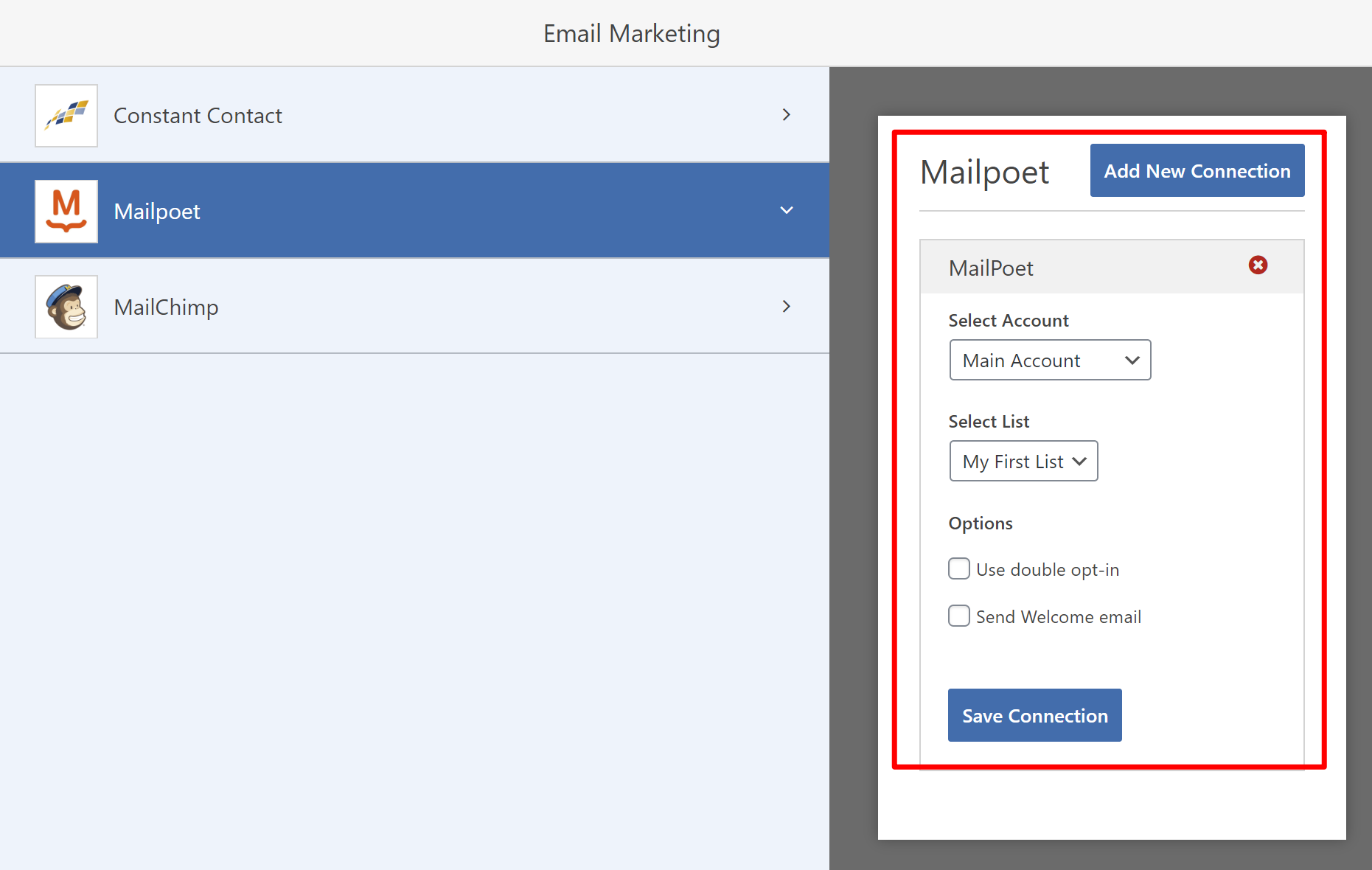Choose Main Account in account selector
Screen dimensions: 1372x870
tap(1050, 360)
